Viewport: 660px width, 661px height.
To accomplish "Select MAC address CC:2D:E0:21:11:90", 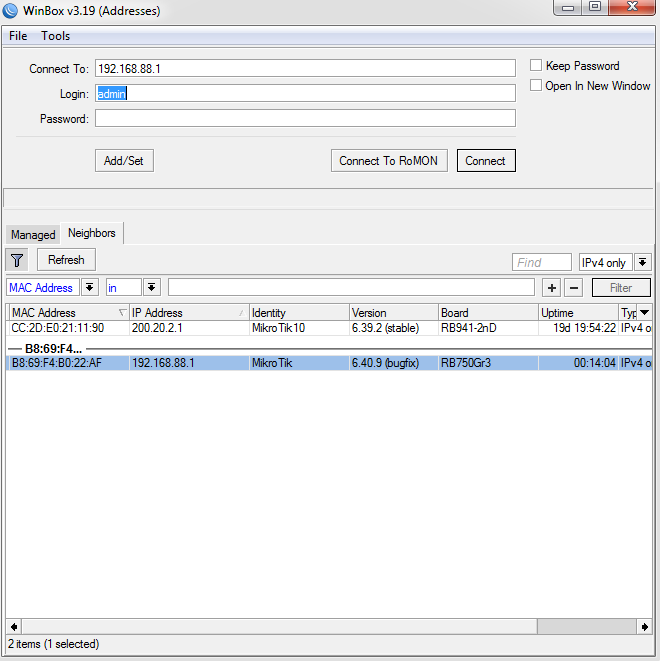I will [58, 328].
